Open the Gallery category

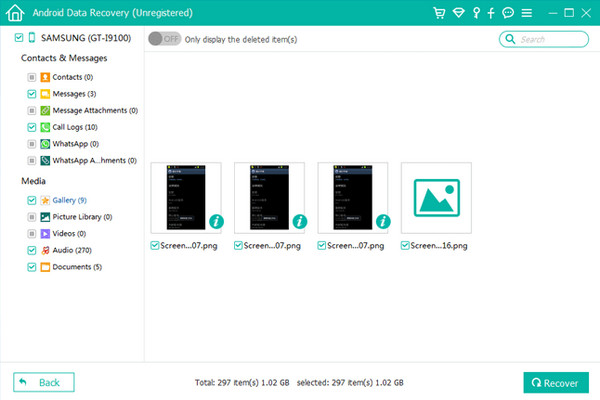tap(69, 200)
